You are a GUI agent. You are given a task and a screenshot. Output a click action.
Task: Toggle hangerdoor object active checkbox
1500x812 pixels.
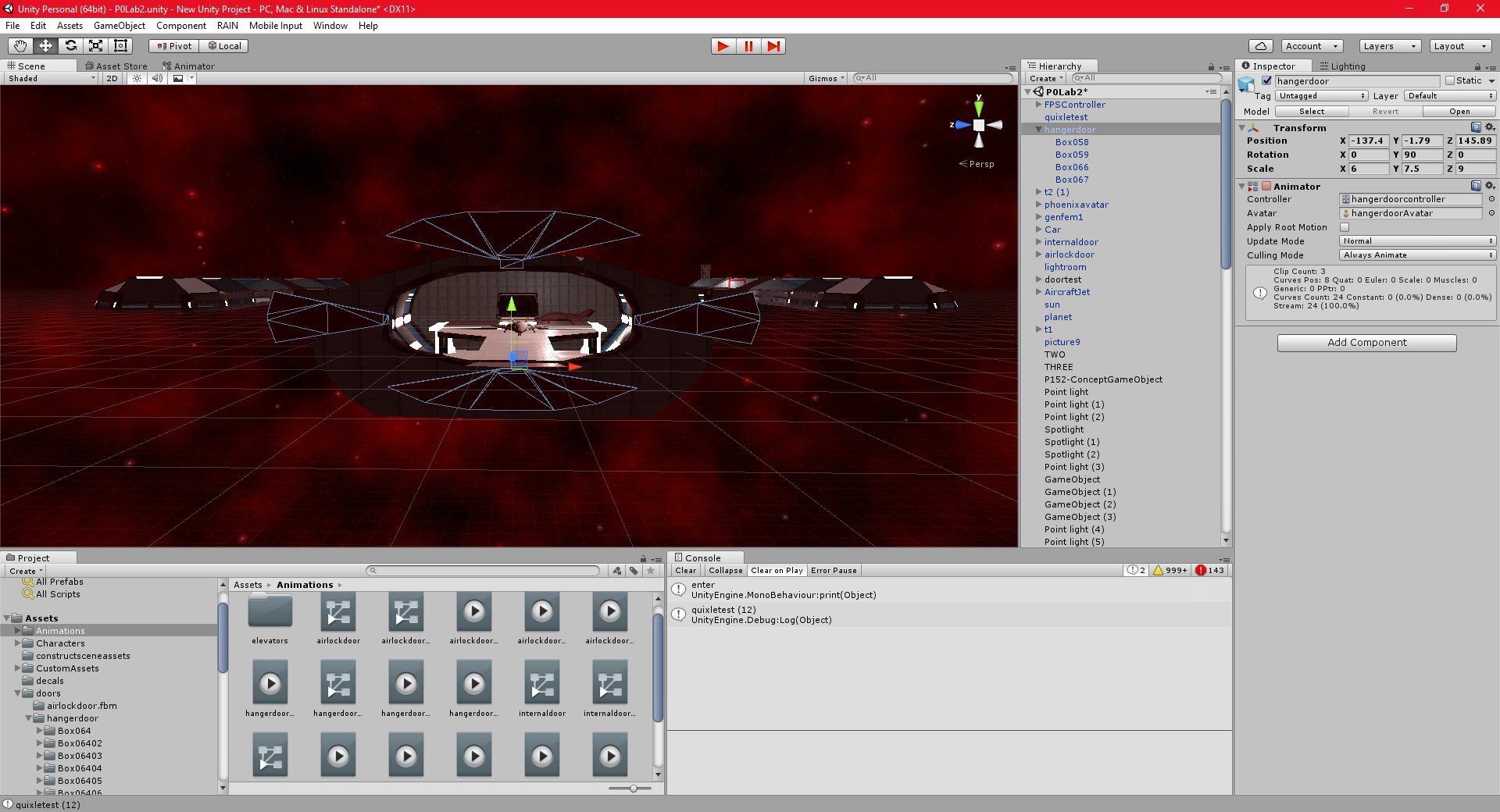pyautogui.click(x=1266, y=80)
